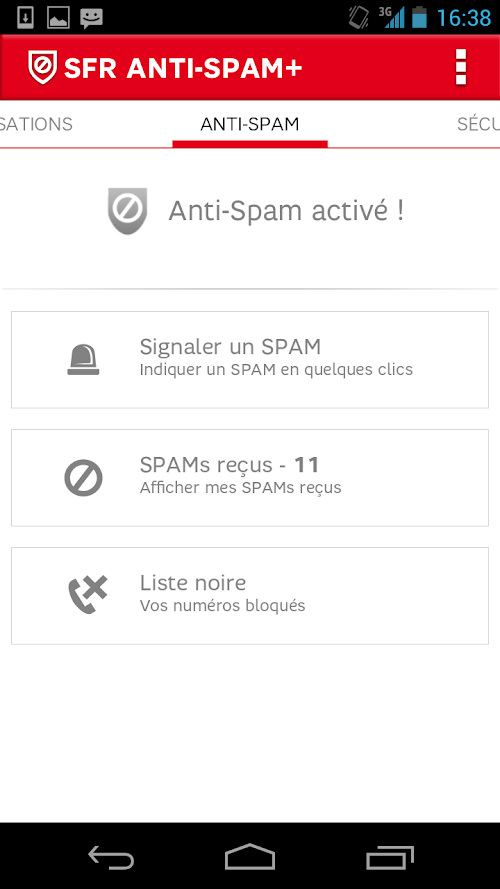Viewport: 500px width, 889px height.
Task: Switch to the partially visible SÉCU tab
Action: point(478,124)
